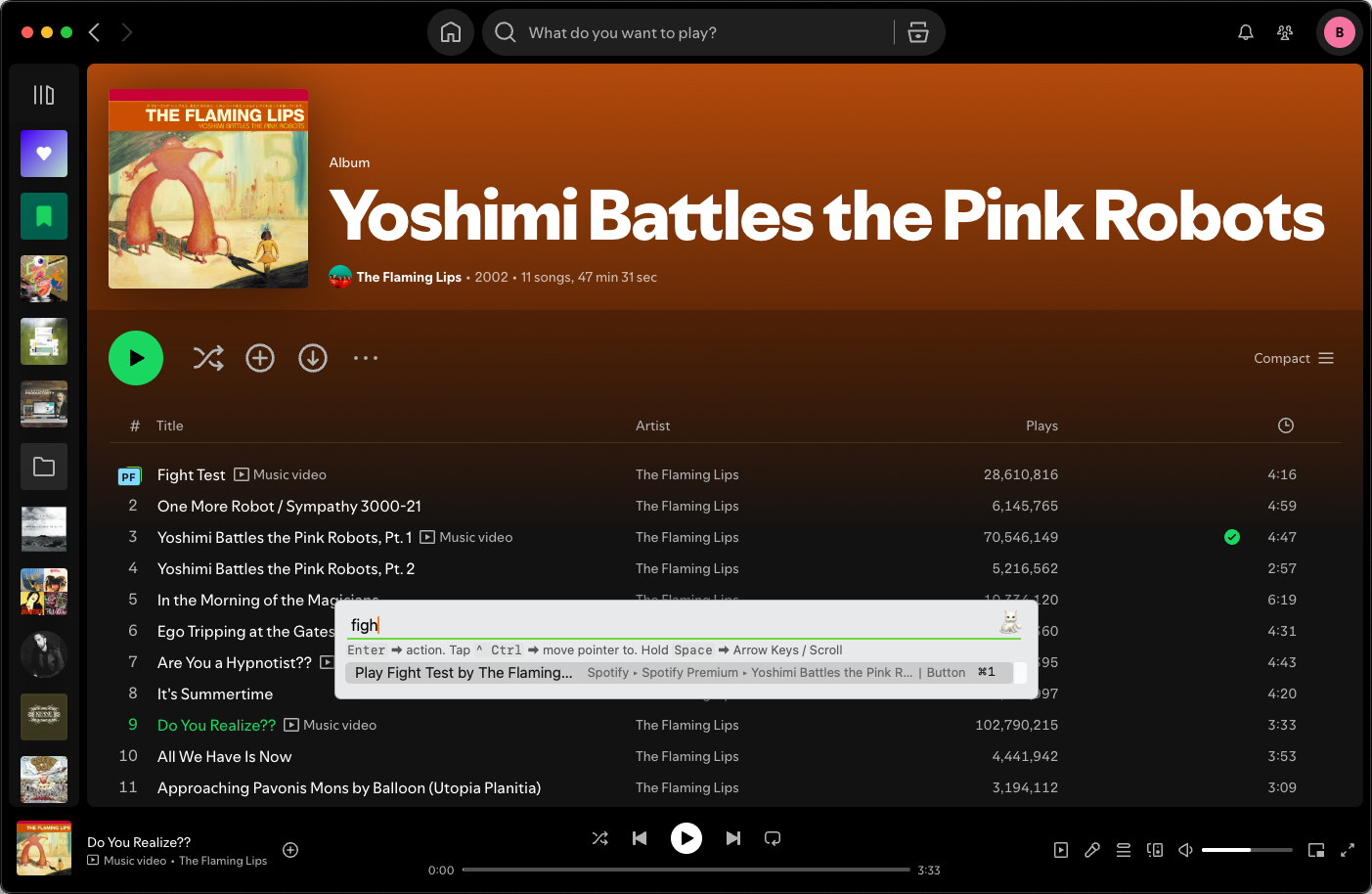1372x894 pixels.
Task: Click the now playing album thumbnail
Action: (44, 848)
